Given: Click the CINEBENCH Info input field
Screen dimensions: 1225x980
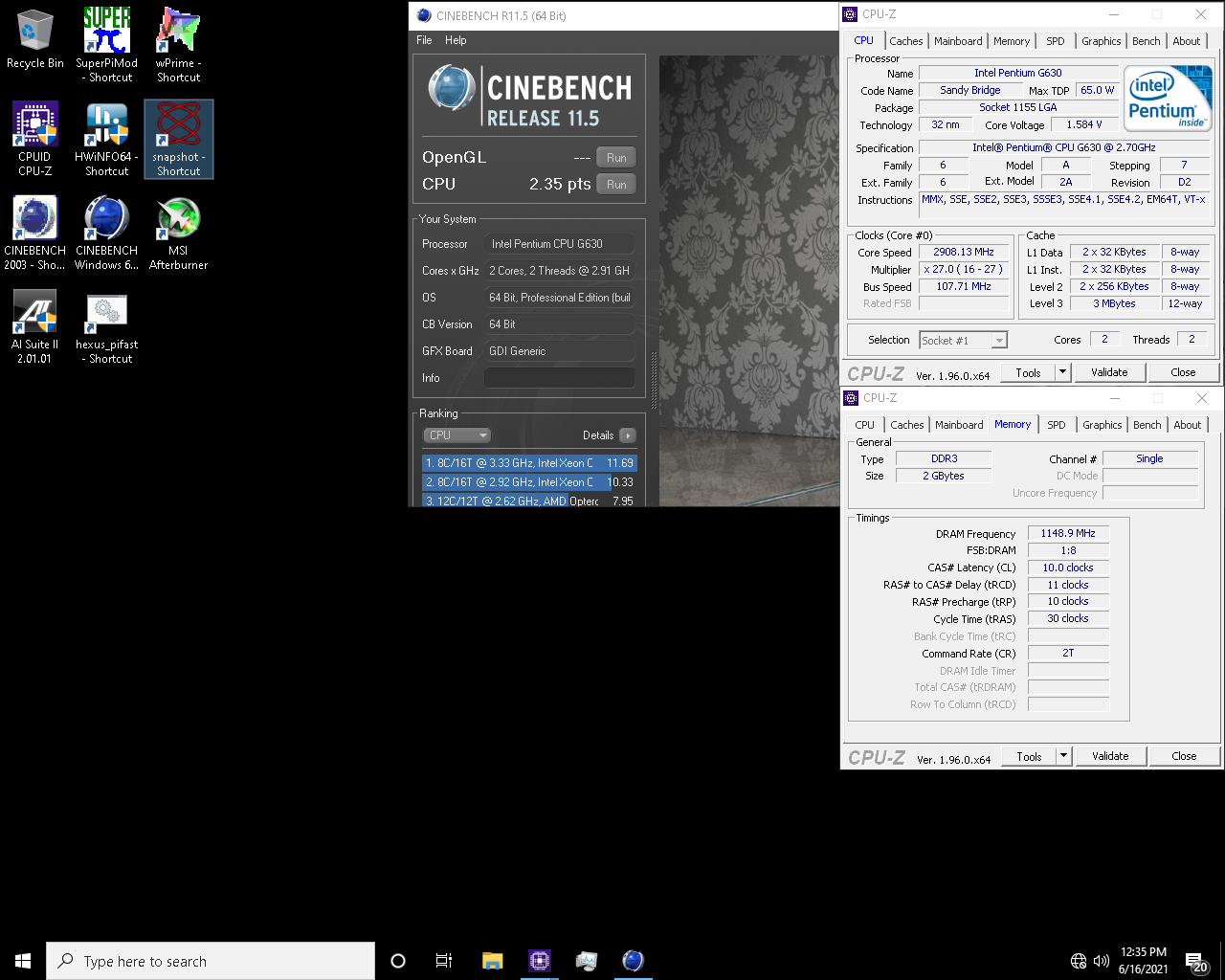Looking at the screenshot, I should coord(560,378).
